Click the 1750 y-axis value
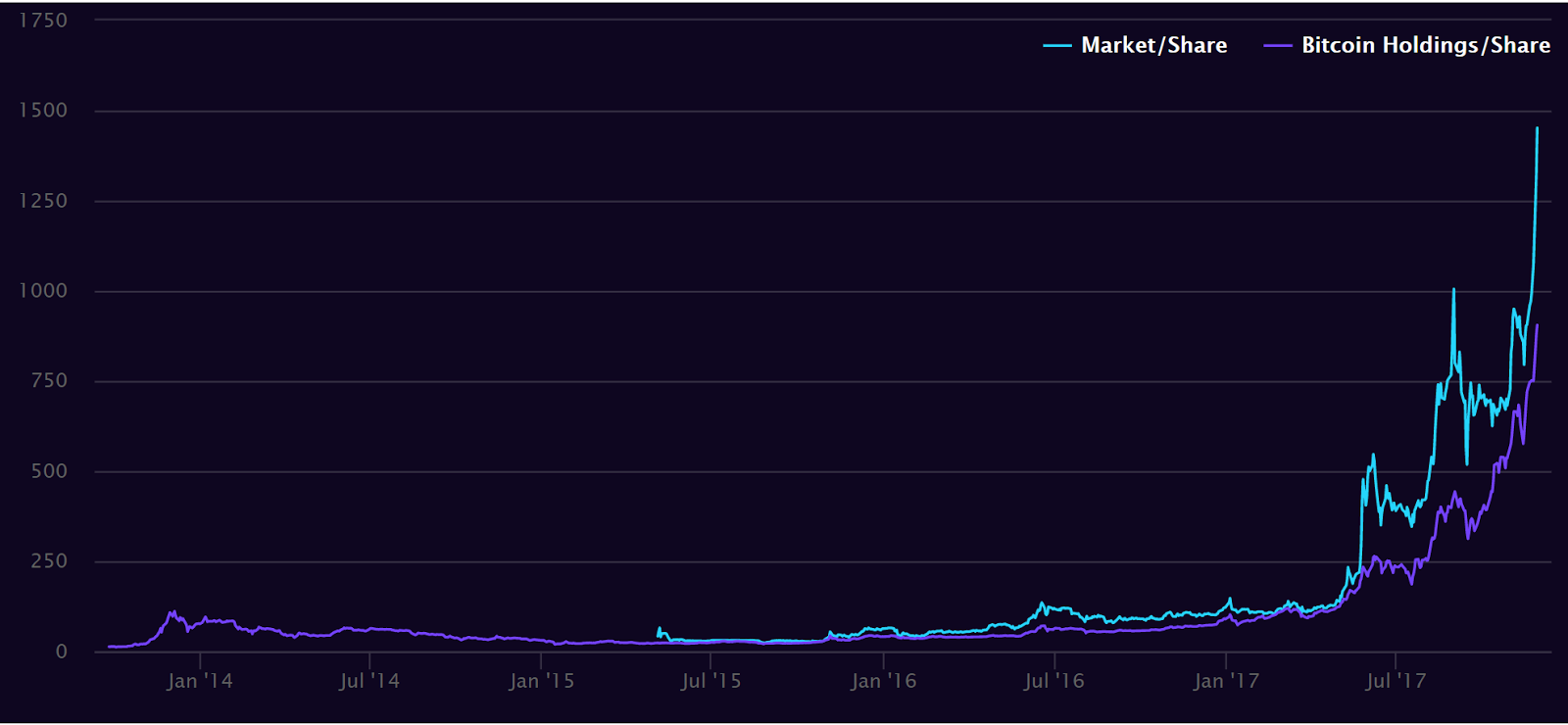The width and height of the screenshot is (1568, 725). (x=43, y=21)
